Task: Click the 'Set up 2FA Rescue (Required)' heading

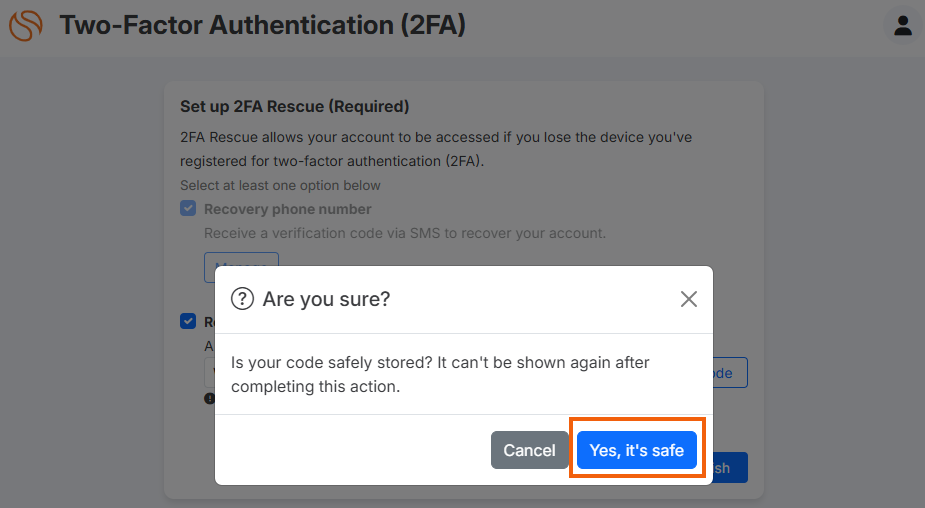Action: [294, 106]
